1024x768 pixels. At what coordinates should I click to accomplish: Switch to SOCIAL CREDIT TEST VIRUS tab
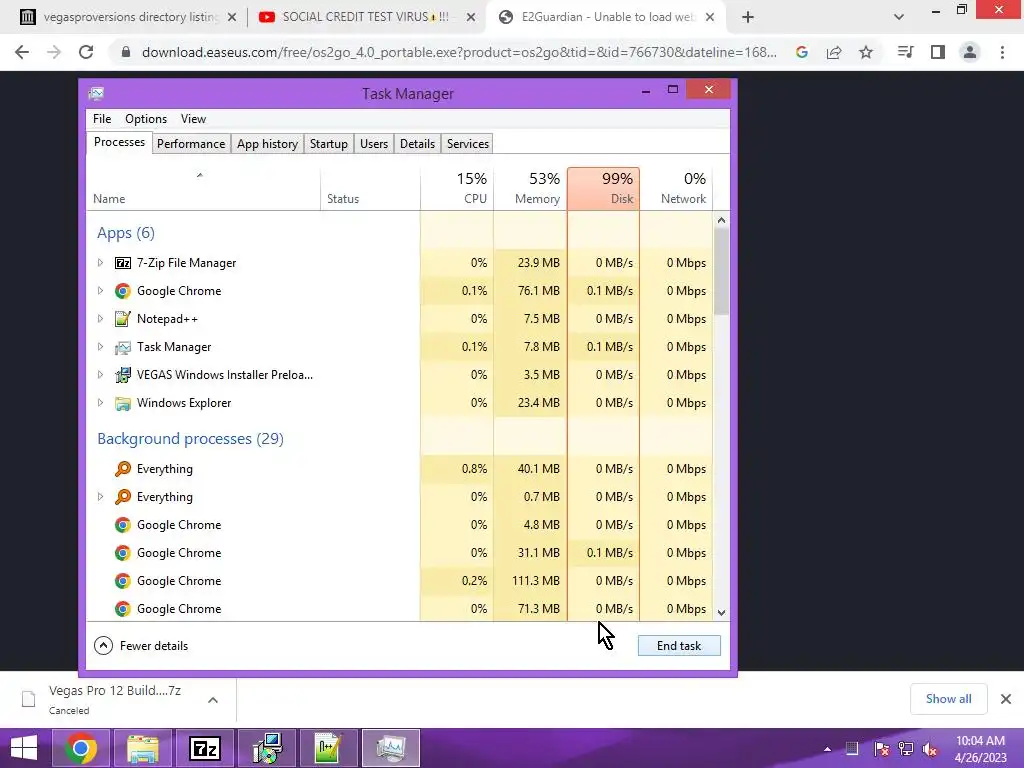pyautogui.click(x=366, y=17)
